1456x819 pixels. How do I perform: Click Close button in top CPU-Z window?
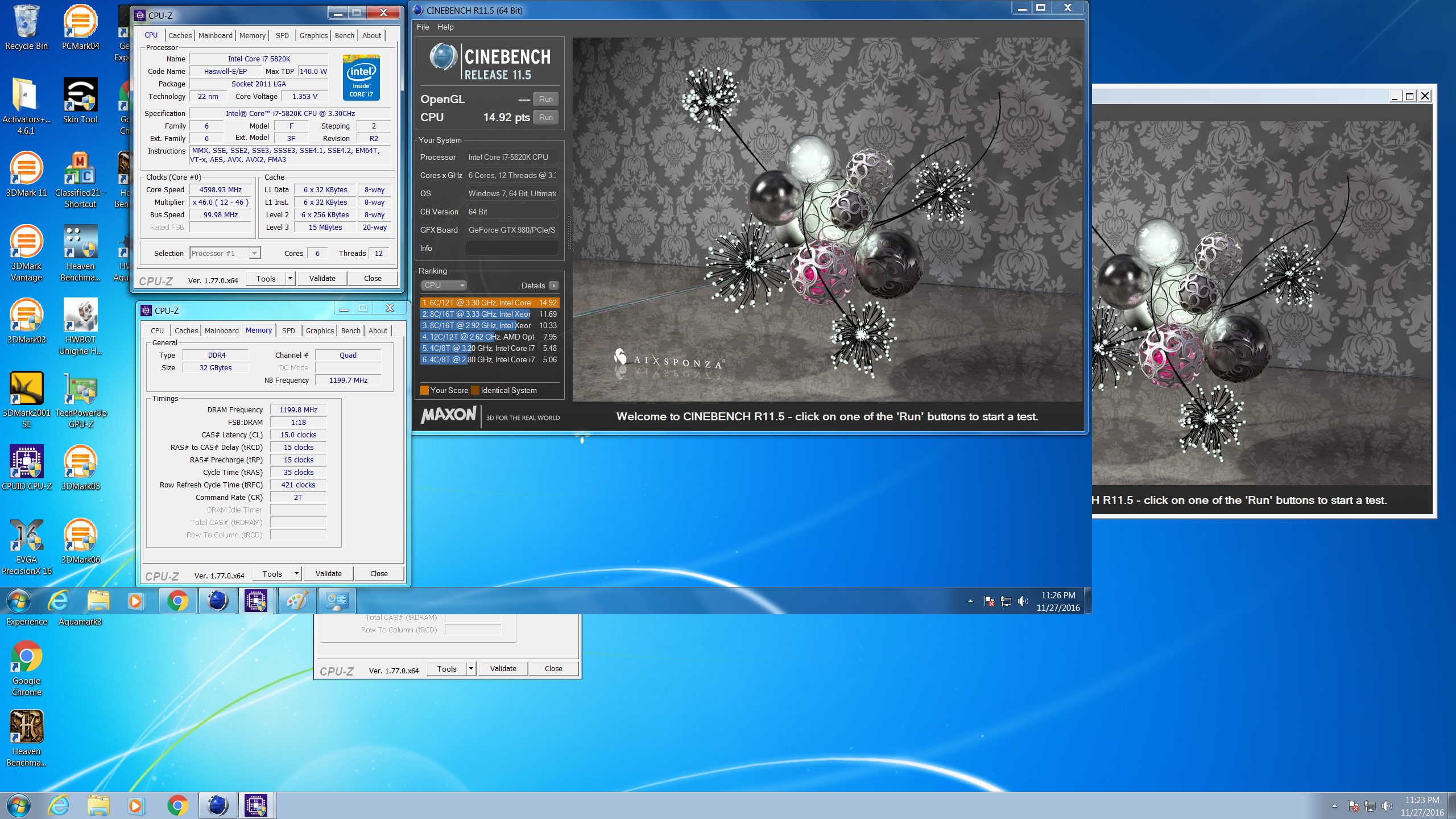373,278
